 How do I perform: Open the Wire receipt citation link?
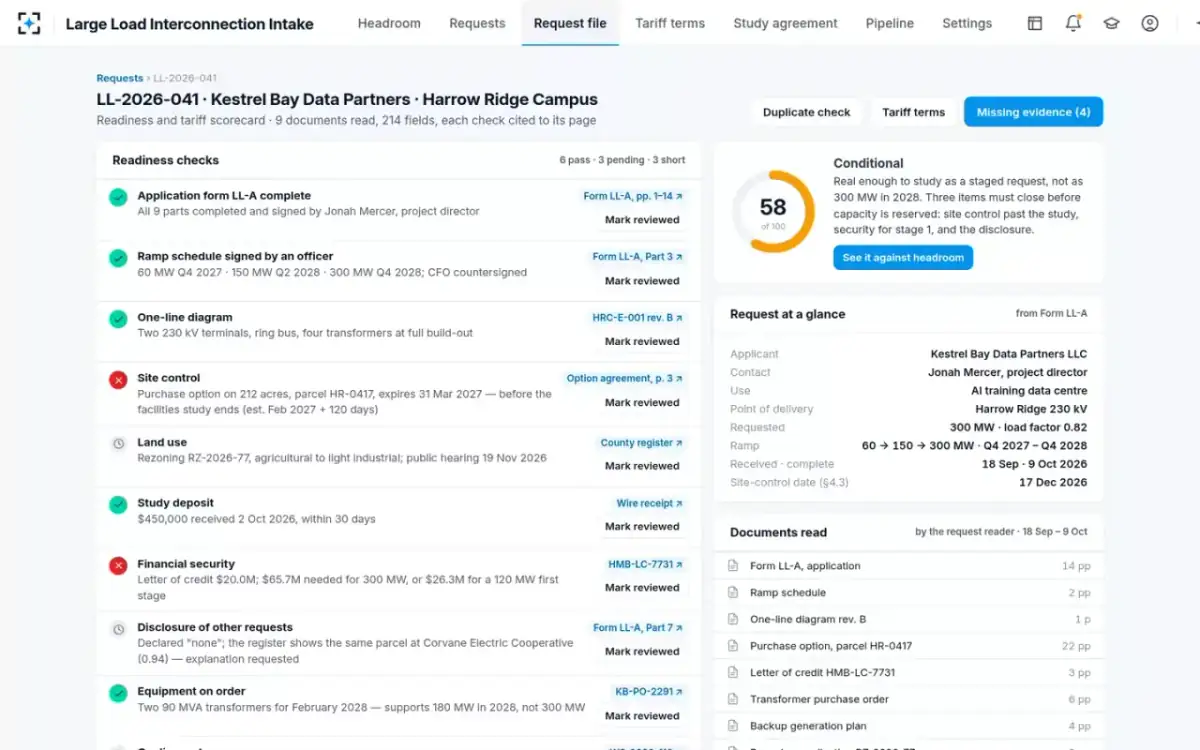650,504
